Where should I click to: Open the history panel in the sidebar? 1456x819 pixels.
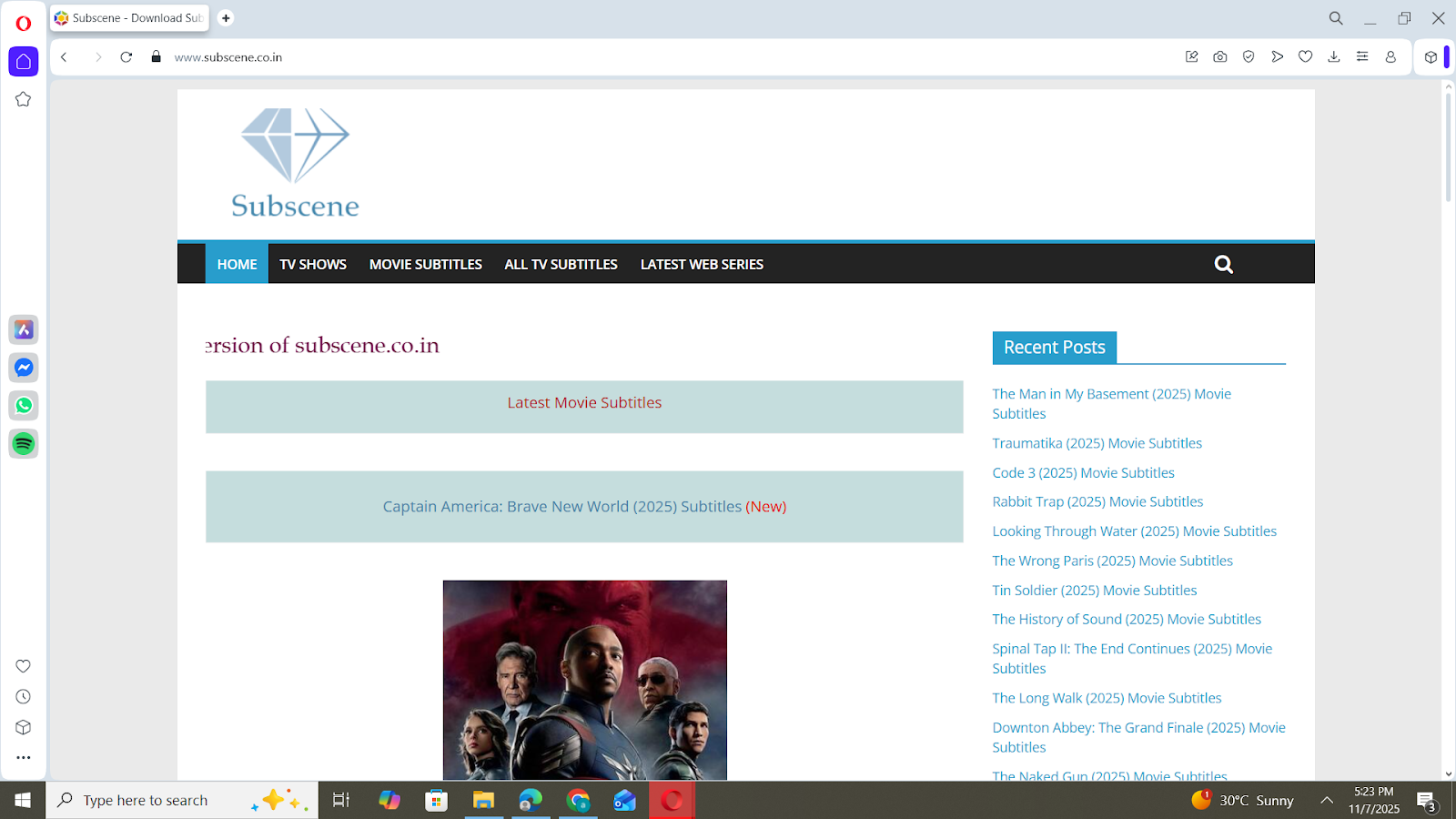click(x=24, y=696)
